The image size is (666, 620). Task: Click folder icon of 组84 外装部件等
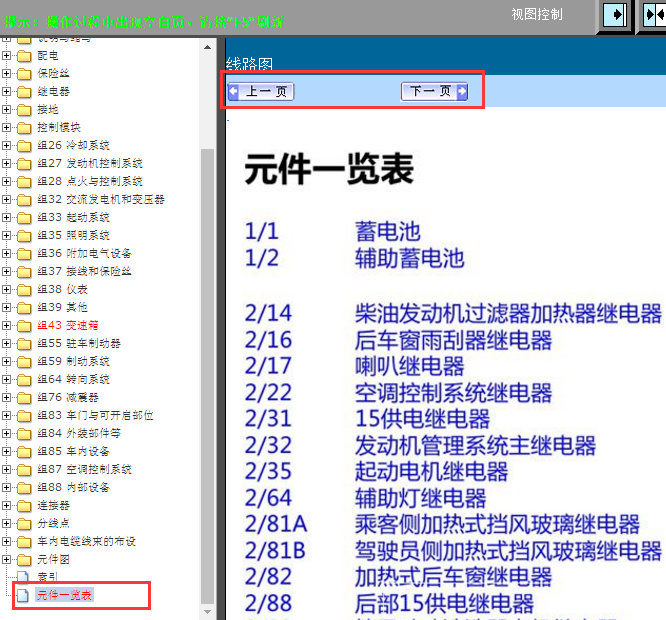click(24, 434)
